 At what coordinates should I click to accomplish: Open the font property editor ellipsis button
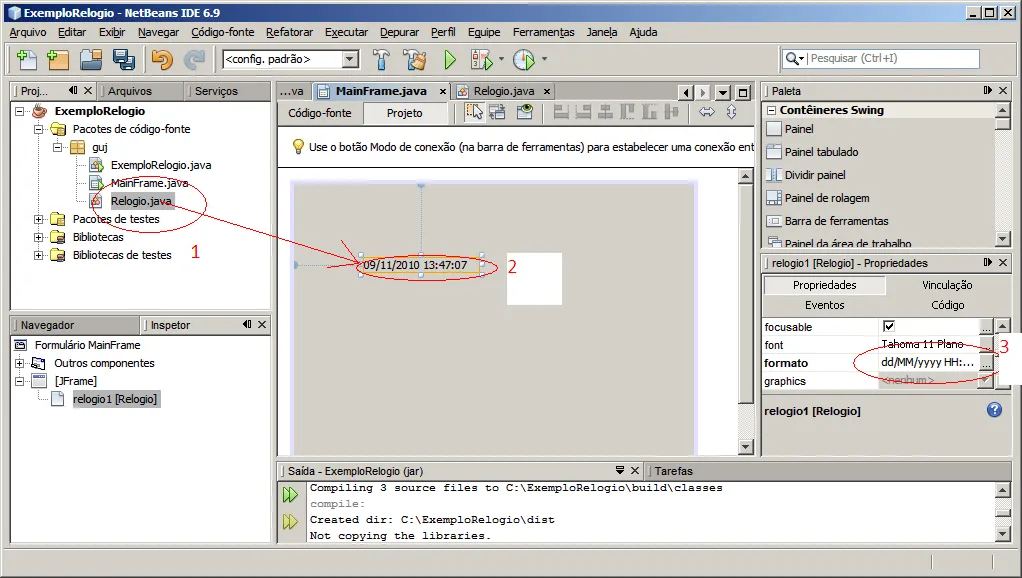tap(986, 343)
